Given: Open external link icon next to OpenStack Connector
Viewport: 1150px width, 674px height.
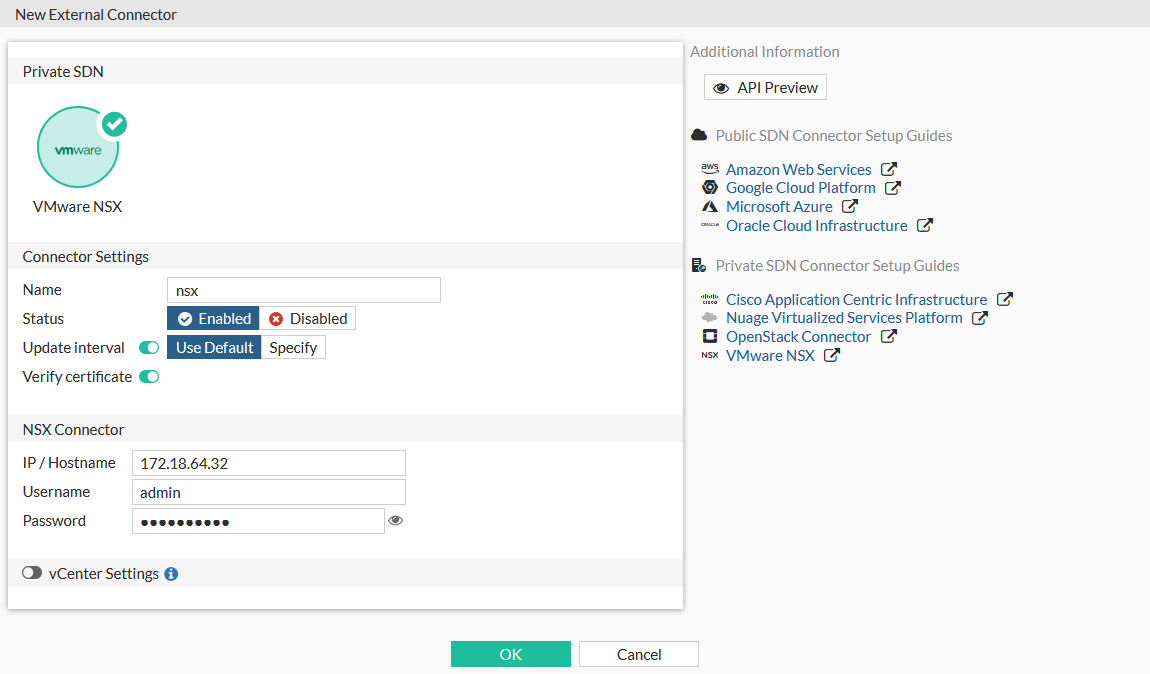Looking at the screenshot, I should pyautogui.click(x=888, y=336).
